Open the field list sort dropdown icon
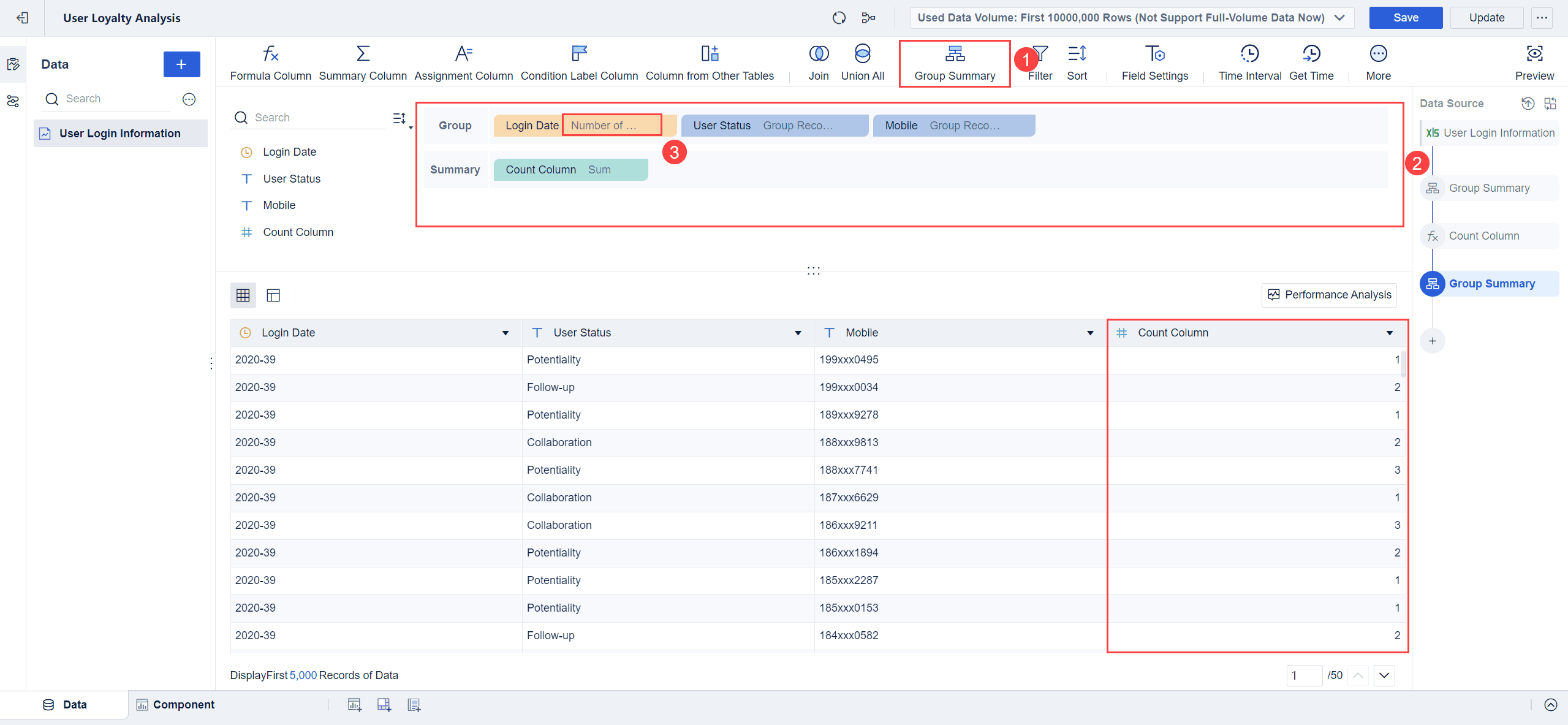 (x=402, y=118)
